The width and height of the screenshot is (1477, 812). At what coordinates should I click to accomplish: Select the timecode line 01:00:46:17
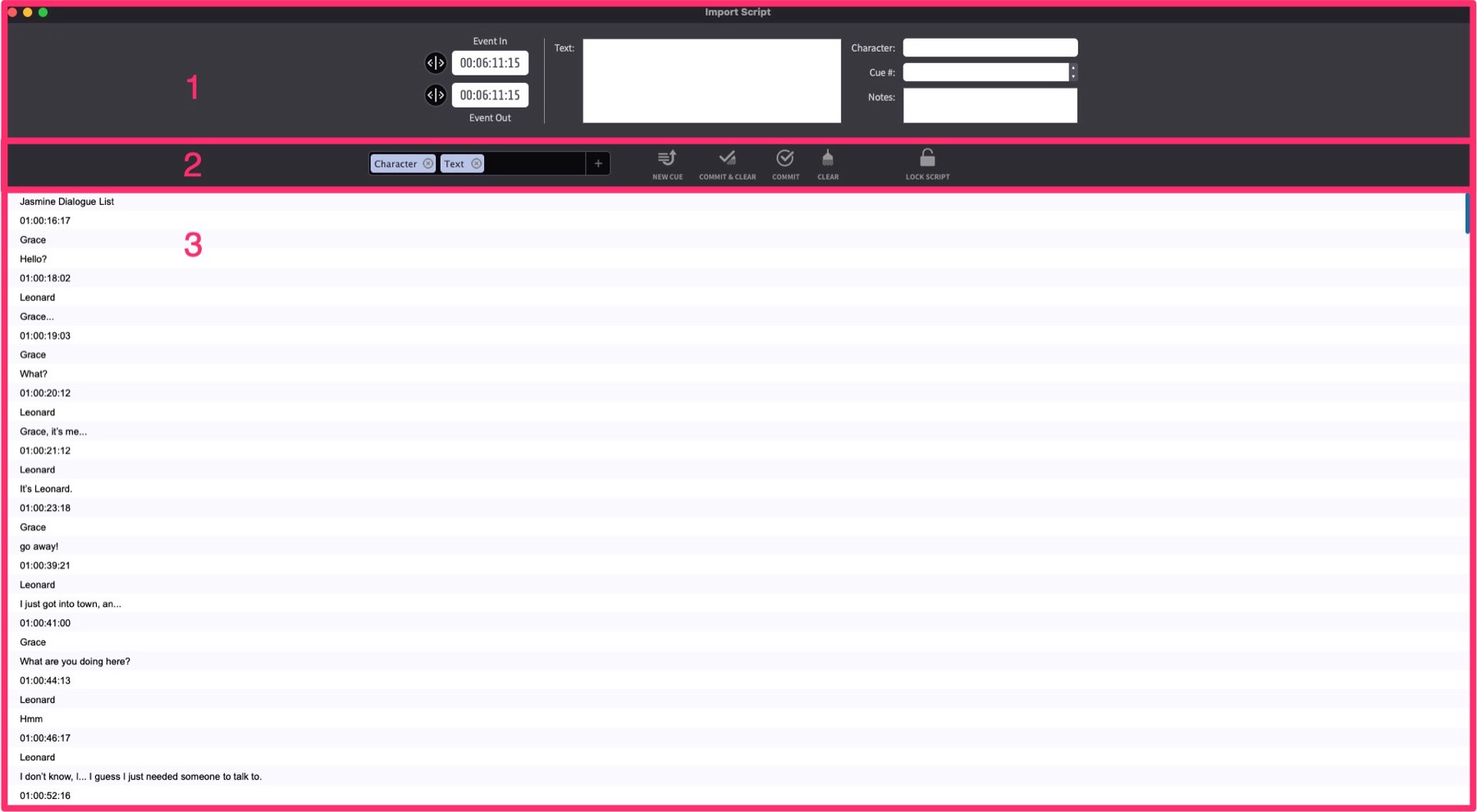click(45, 737)
